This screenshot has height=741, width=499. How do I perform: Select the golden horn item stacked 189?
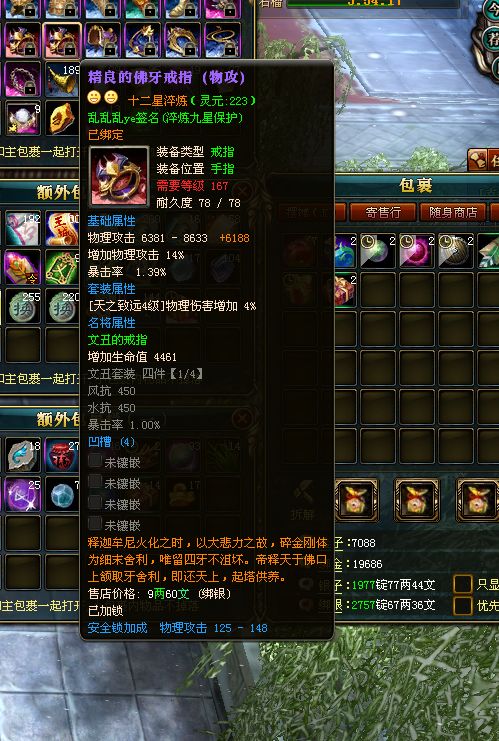(62, 79)
